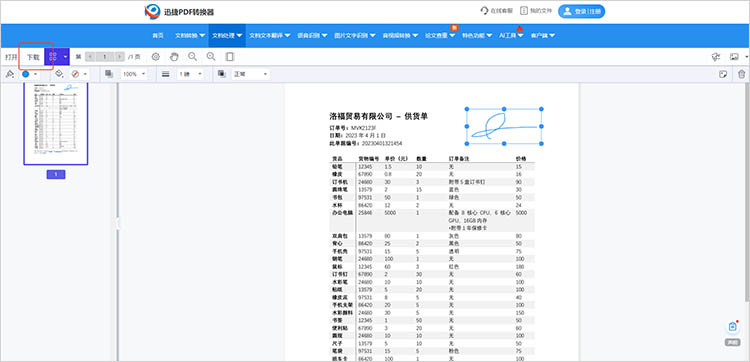Click the 迅捷PDF转换器 logo
Image resolution: width=750 pixels, height=362 pixels.
(x=179, y=11)
